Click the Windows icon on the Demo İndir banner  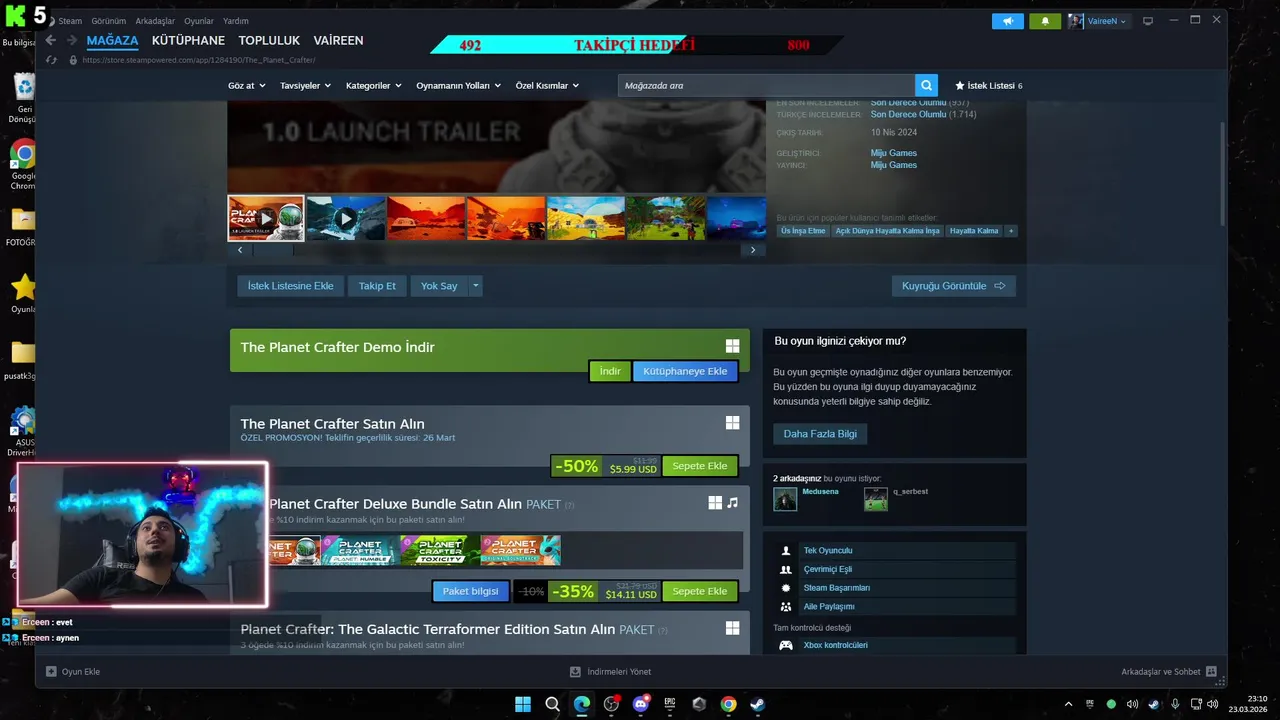tap(732, 346)
